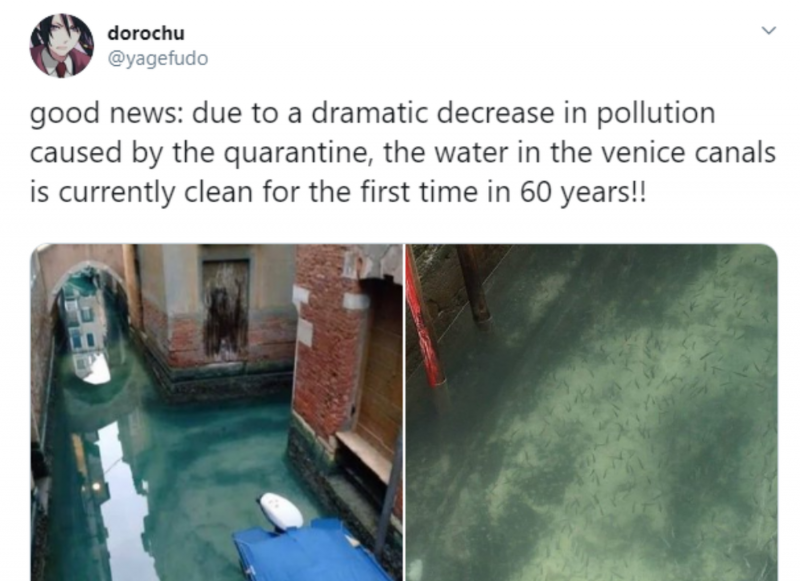Open the dorochu display name link
This screenshot has width=800, height=581.
coord(146,33)
